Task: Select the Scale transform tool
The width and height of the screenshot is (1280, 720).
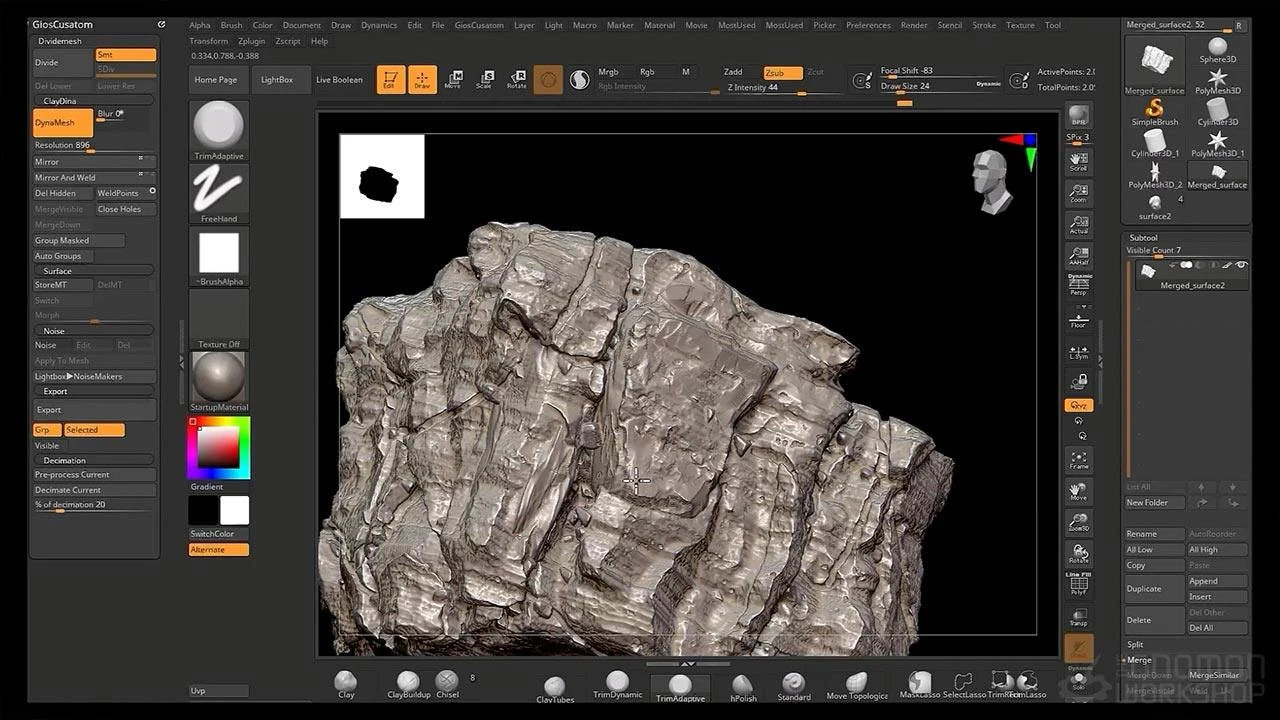Action: [x=484, y=80]
